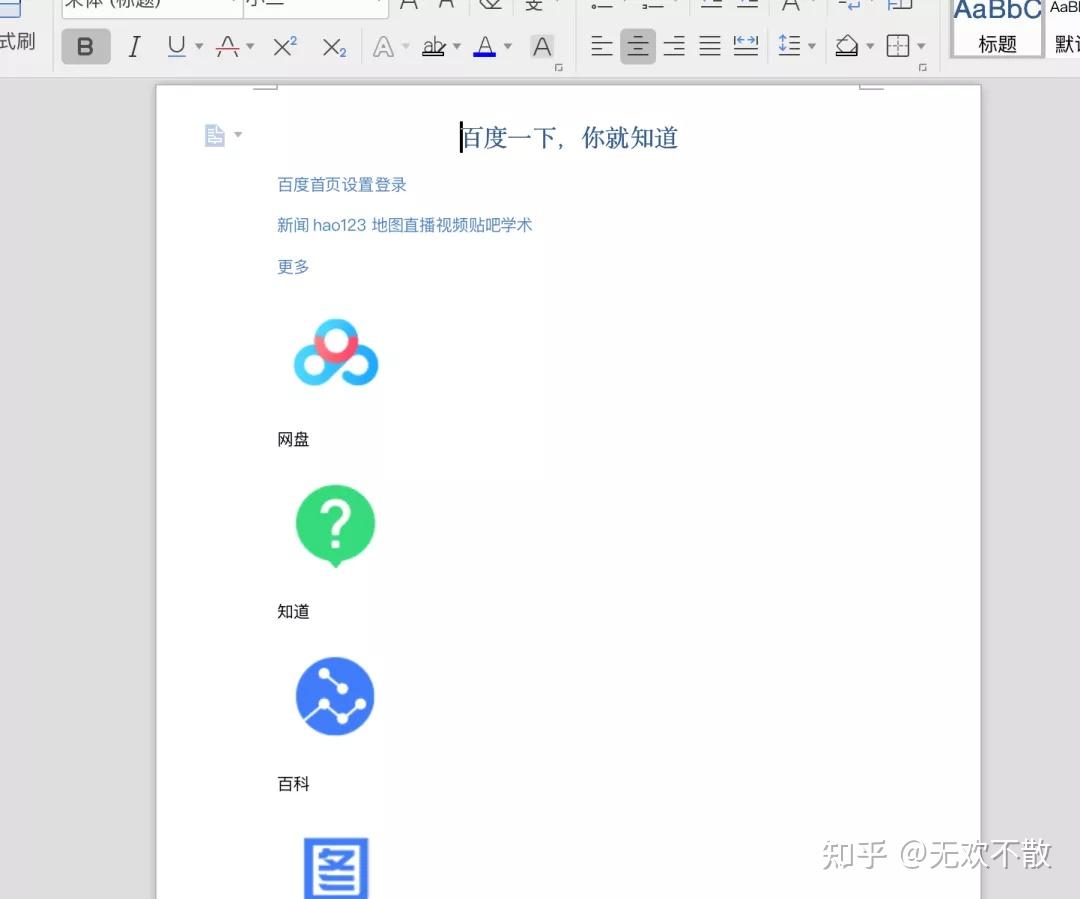The height and width of the screenshot is (899, 1080).
Task: Open the underline style dropdown
Action: [197, 46]
